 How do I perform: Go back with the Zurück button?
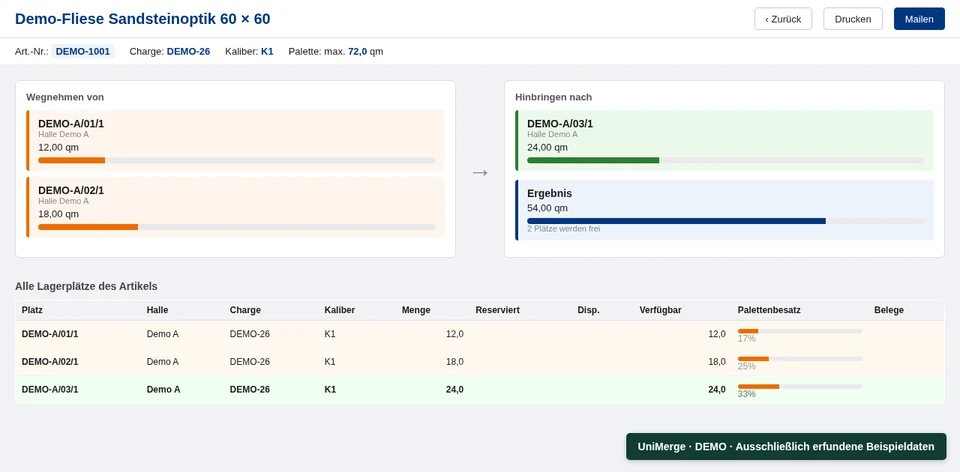[x=783, y=19]
